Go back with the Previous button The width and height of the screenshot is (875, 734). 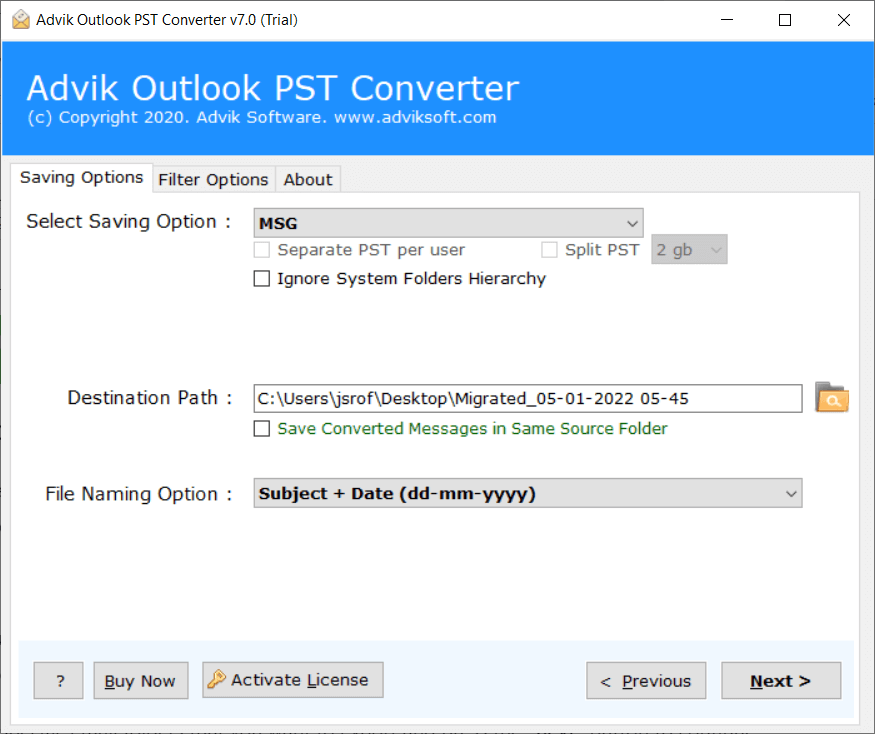(x=646, y=680)
